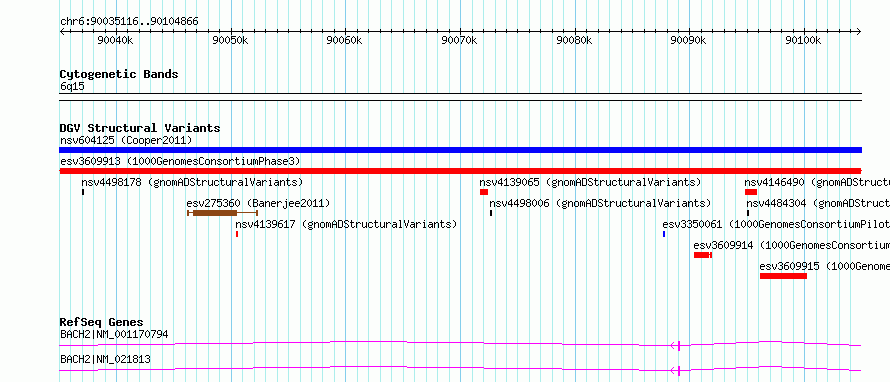Open the esv3350061 variant label
This screenshot has width=890, height=382.
[x=776, y=224]
